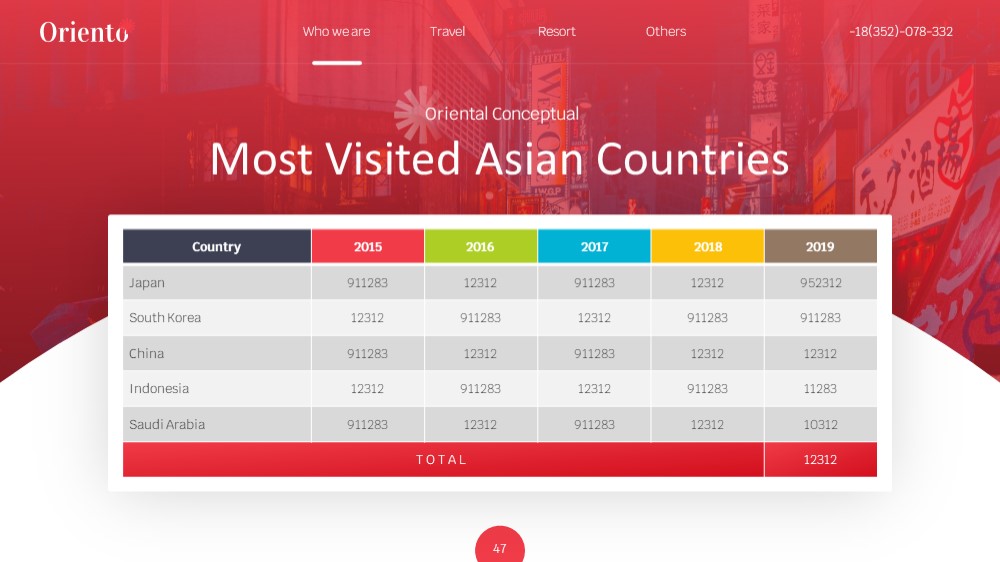Screen dimensions: 1000x562
Task: Open the Travel menu item
Action: point(447,31)
